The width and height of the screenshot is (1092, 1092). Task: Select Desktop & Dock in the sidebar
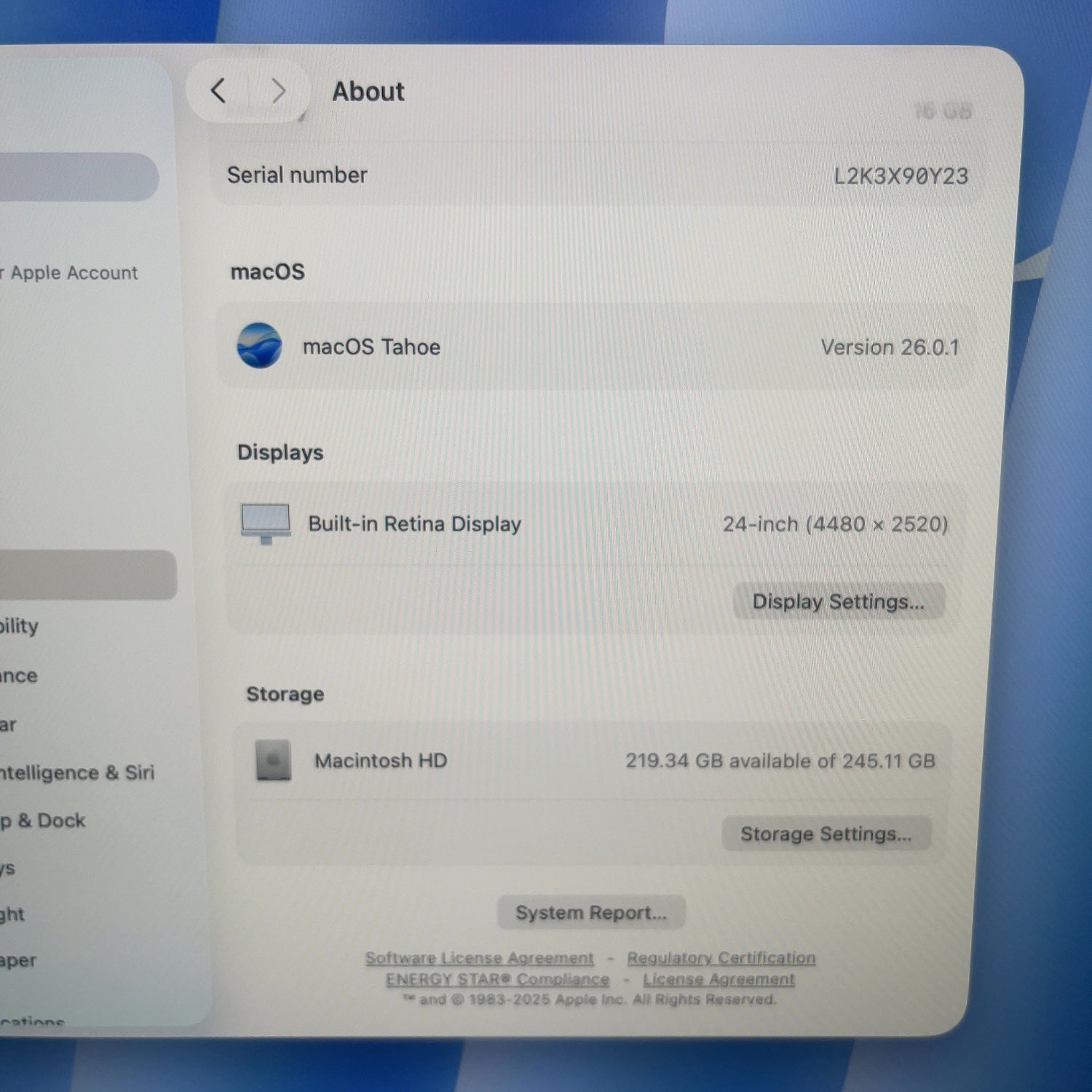tap(44, 821)
